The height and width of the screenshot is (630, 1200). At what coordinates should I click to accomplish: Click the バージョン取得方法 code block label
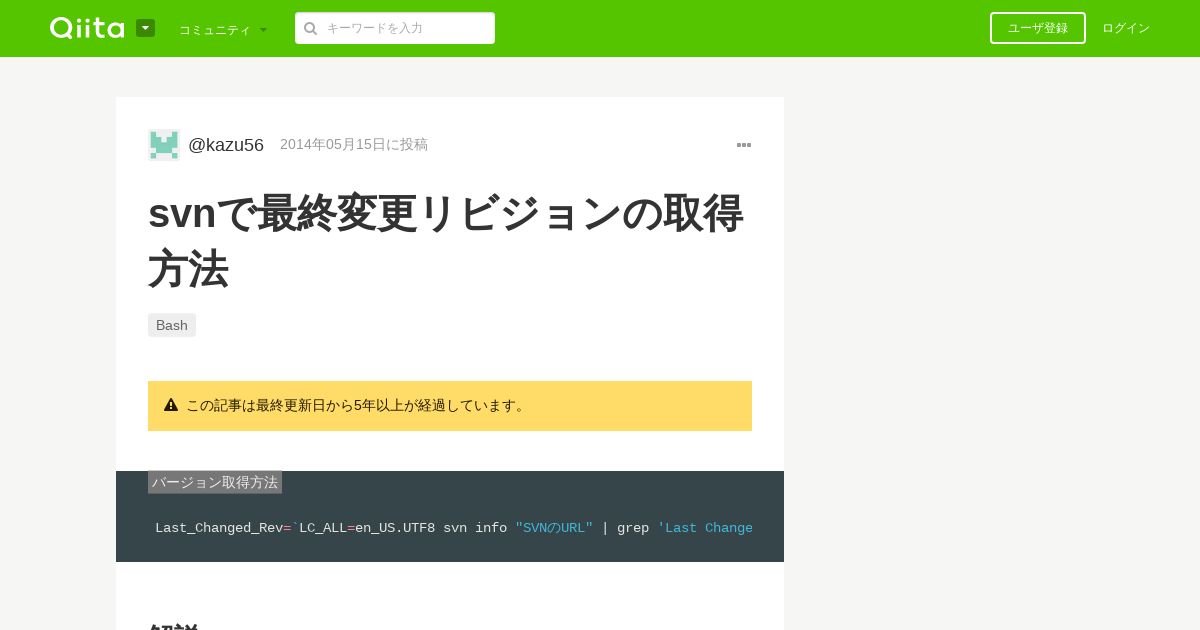(x=215, y=482)
